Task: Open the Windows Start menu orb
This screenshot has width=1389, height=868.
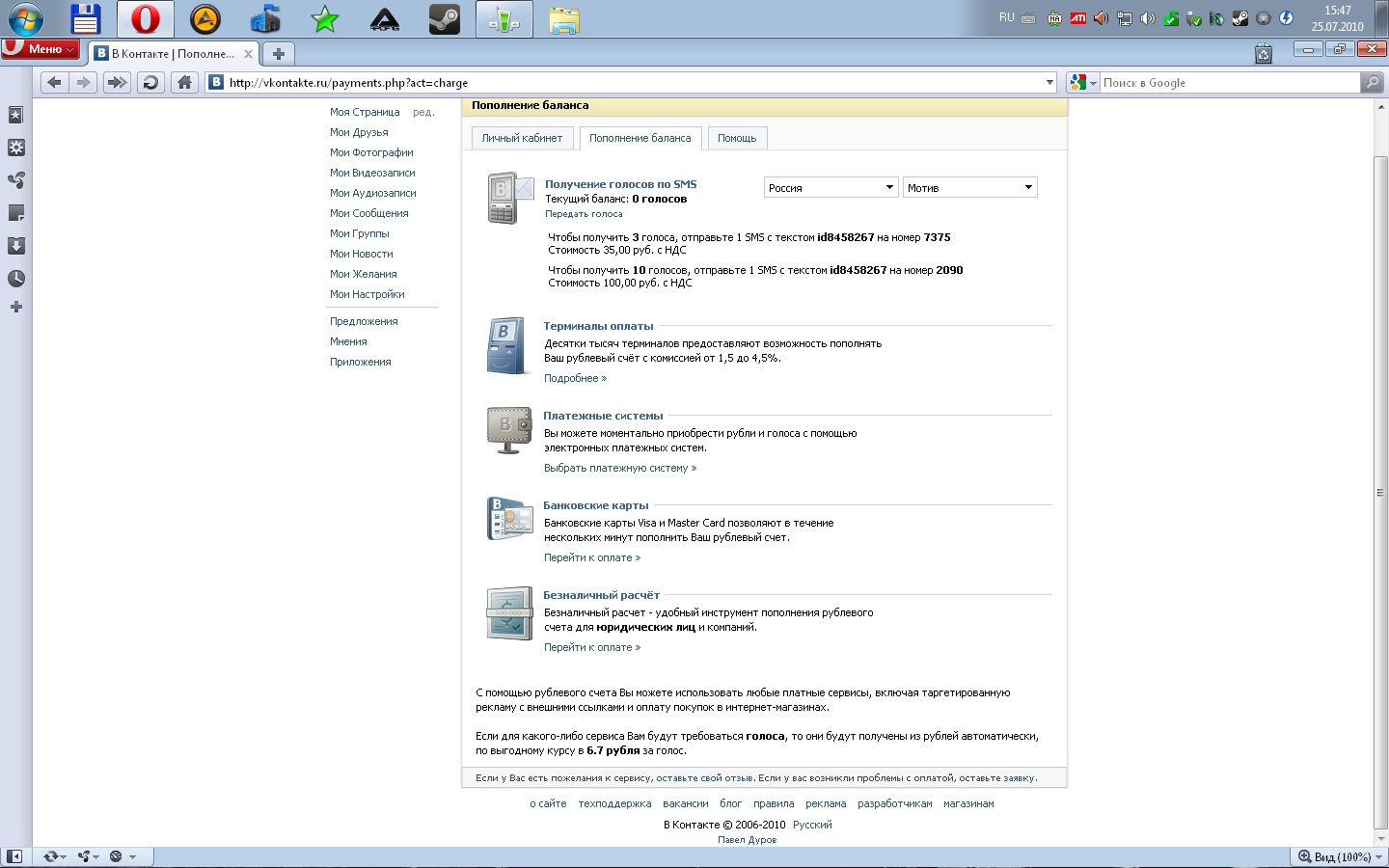Action: (26, 19)
